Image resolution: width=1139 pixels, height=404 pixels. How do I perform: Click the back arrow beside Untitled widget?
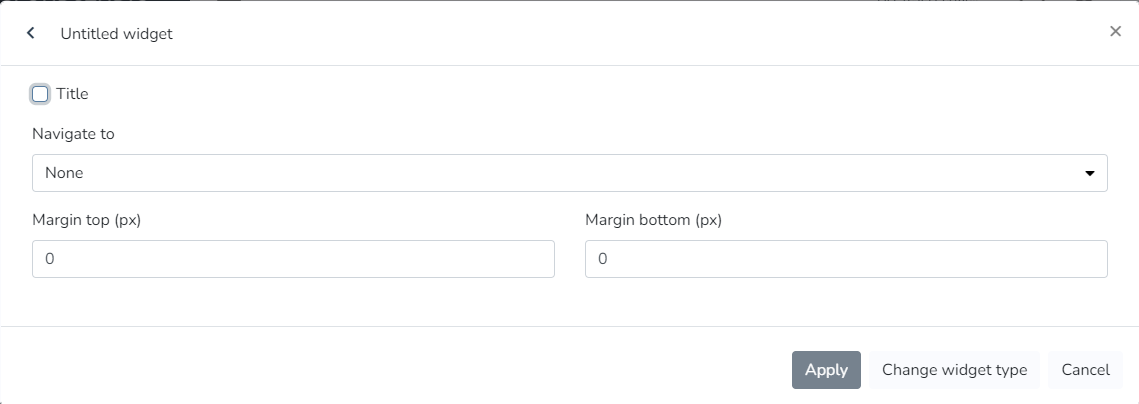(x=31, y=33)
